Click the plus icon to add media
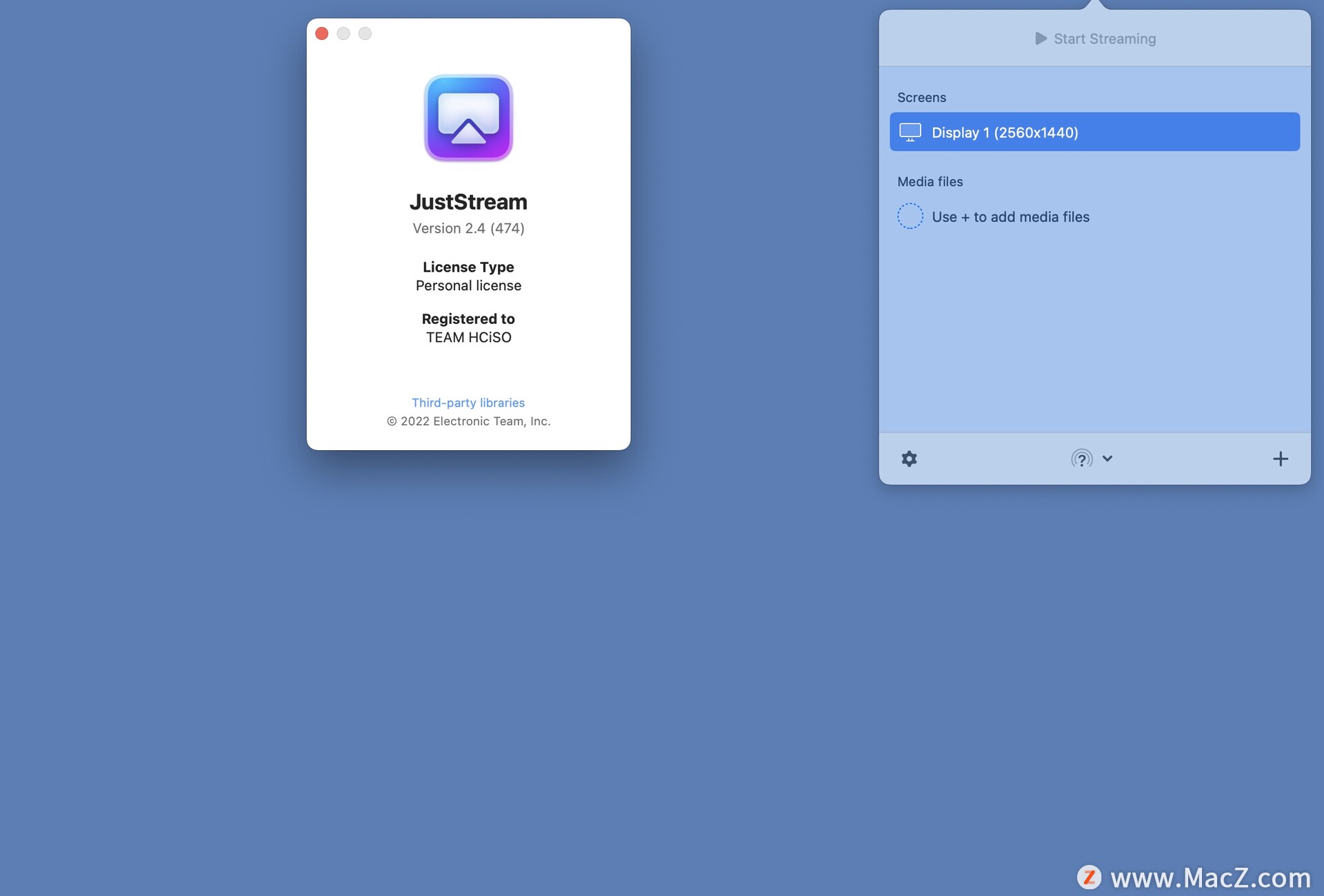The width and height of the screenshot is (1324, 896). (1280, 459)
